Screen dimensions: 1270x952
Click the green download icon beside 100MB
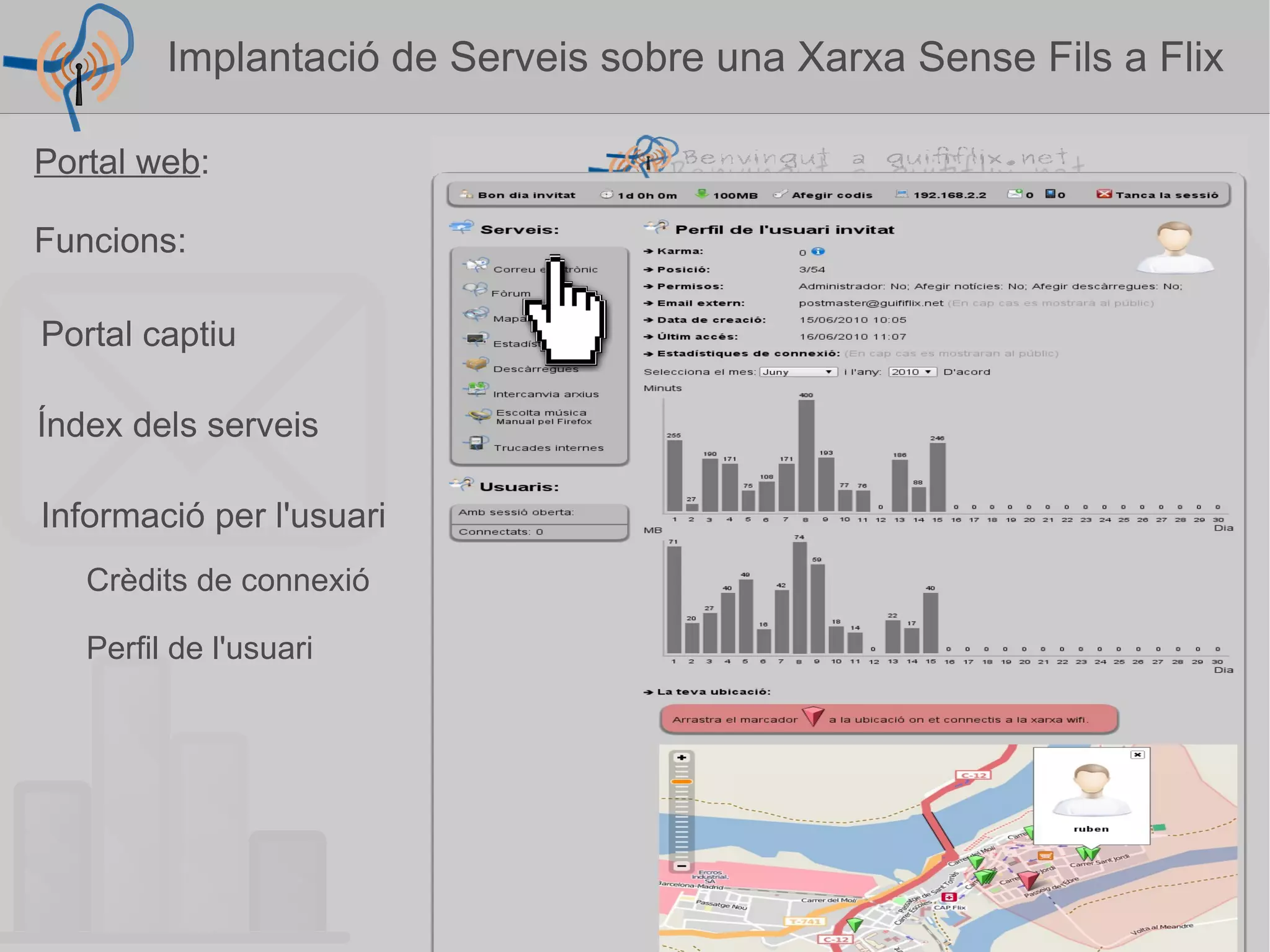(x=701, y=194)
